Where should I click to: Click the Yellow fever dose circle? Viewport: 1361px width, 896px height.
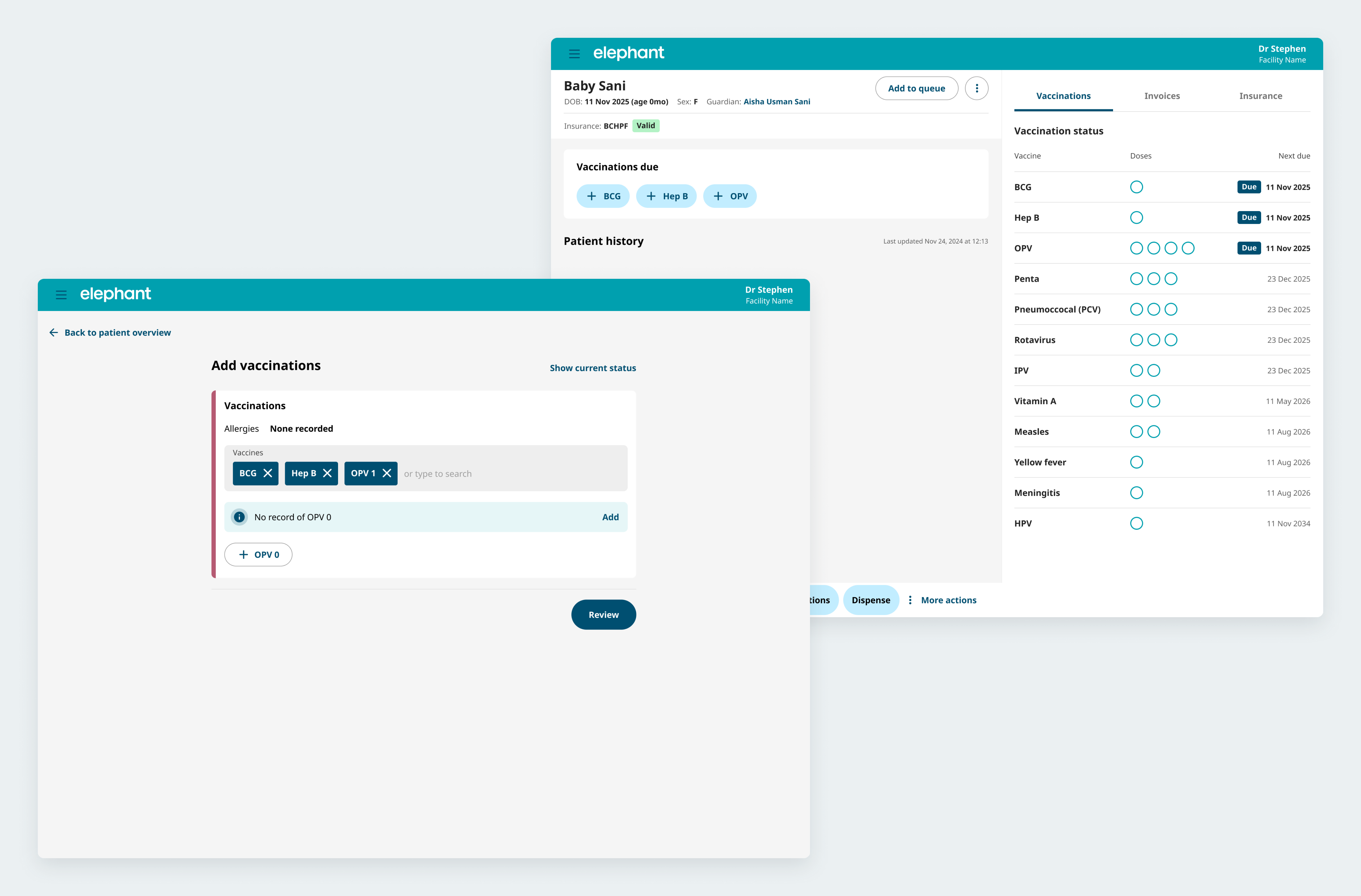(x=1136, y=462)
